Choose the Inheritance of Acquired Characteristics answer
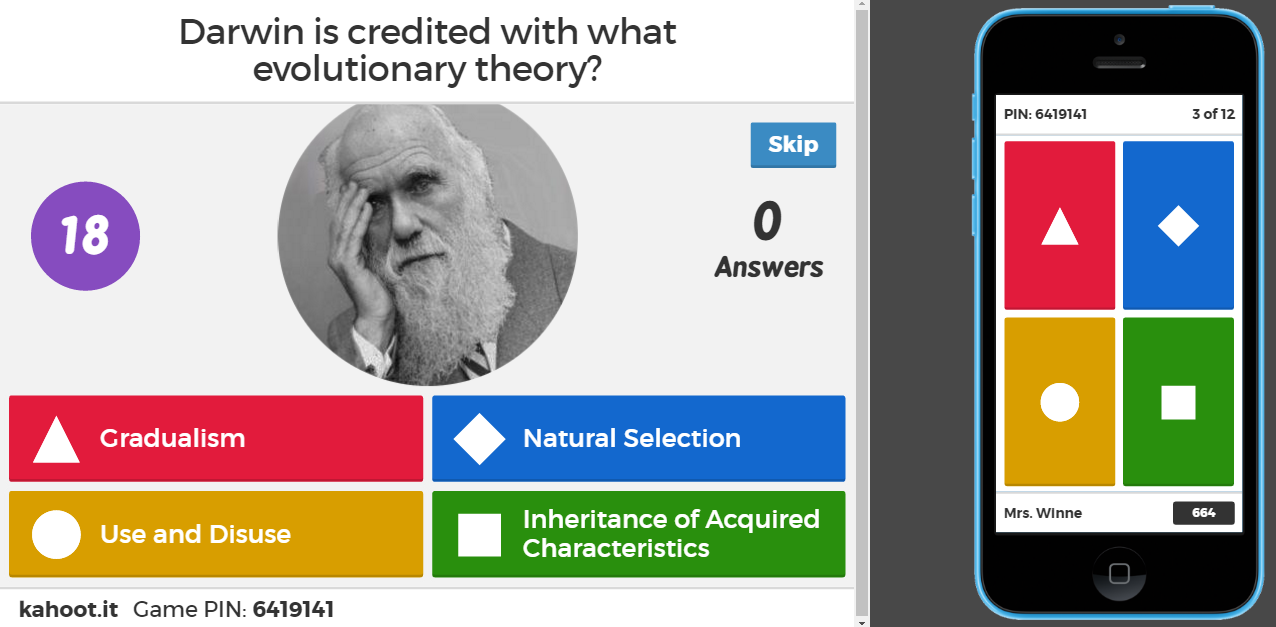1276x627 pixels. (x=638, y=533)
